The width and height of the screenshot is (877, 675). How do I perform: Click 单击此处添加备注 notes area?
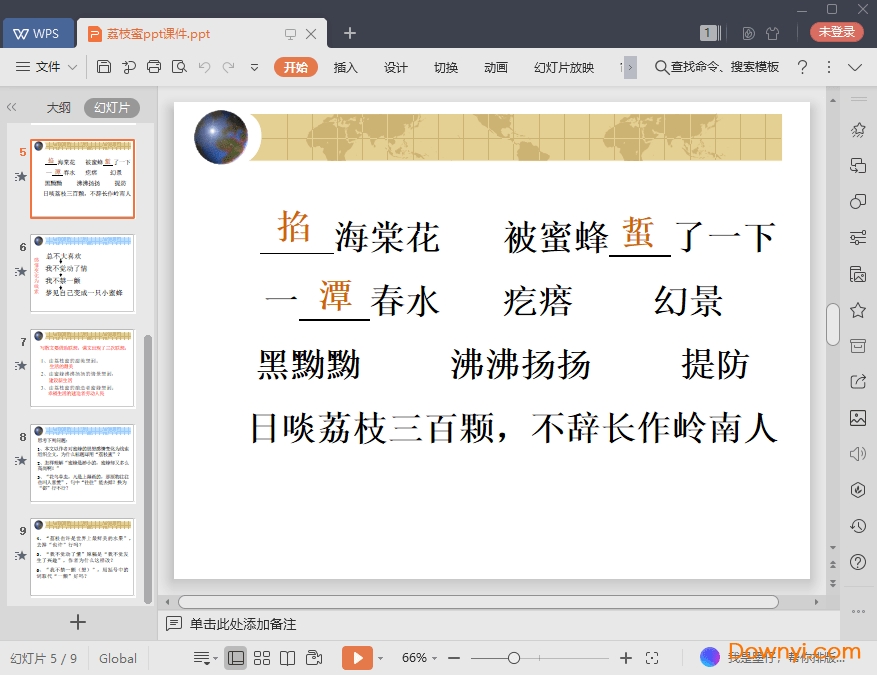point(243,624)
